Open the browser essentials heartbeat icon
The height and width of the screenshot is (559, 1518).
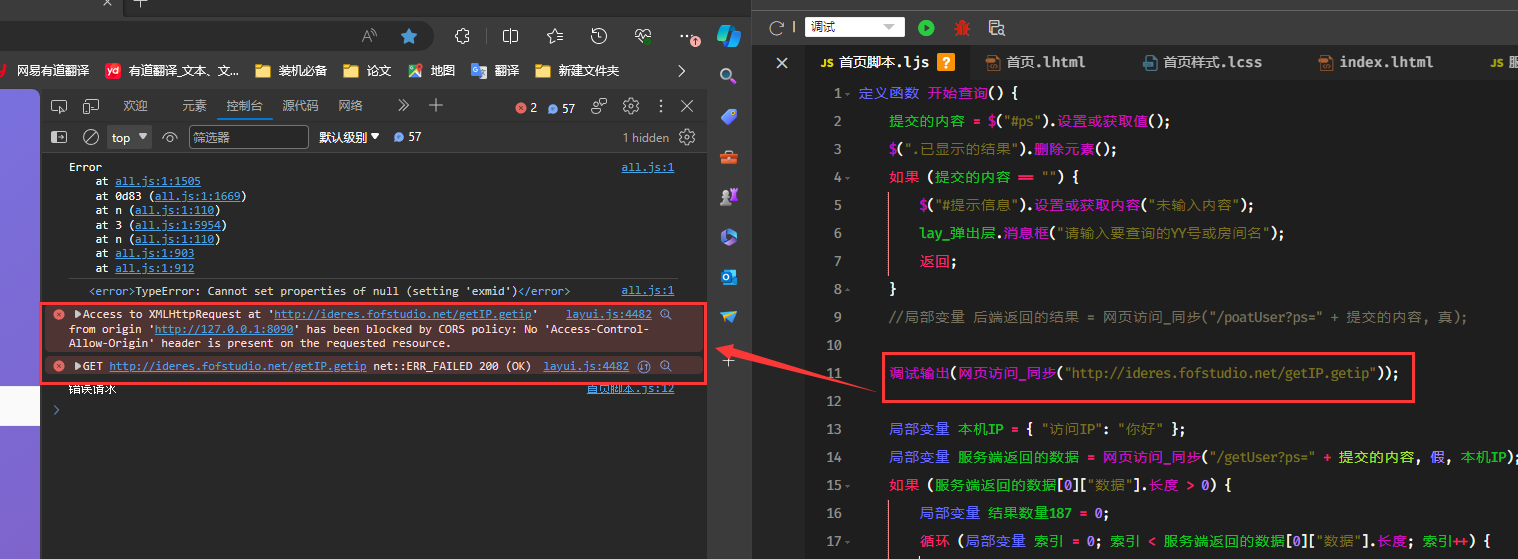coord(643,36)
